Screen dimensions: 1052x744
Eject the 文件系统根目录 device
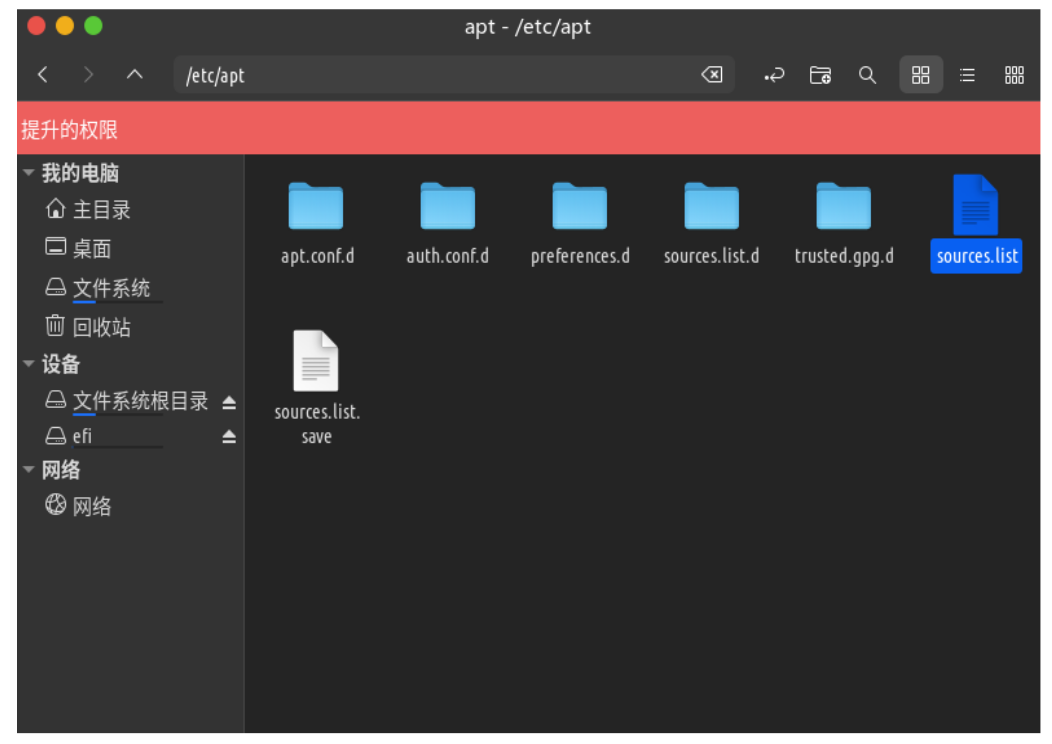[x=229, y=400]
